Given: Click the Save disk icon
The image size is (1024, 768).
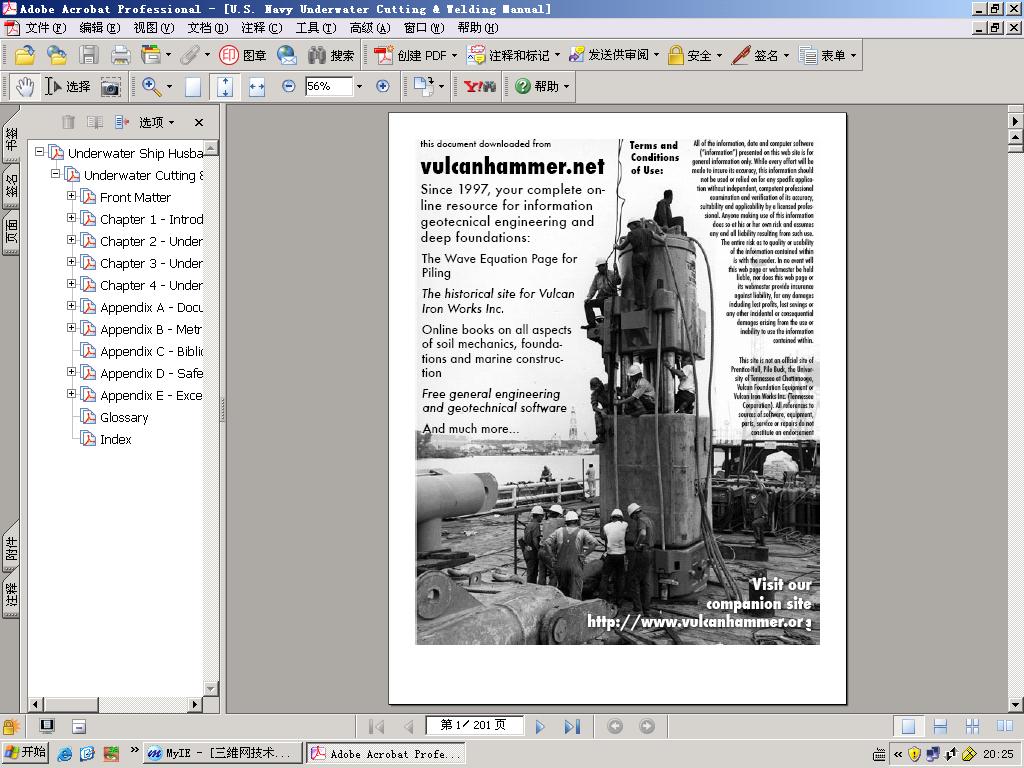Looking at the screenshot, I should pyautogui.click(x=89, y=56).
